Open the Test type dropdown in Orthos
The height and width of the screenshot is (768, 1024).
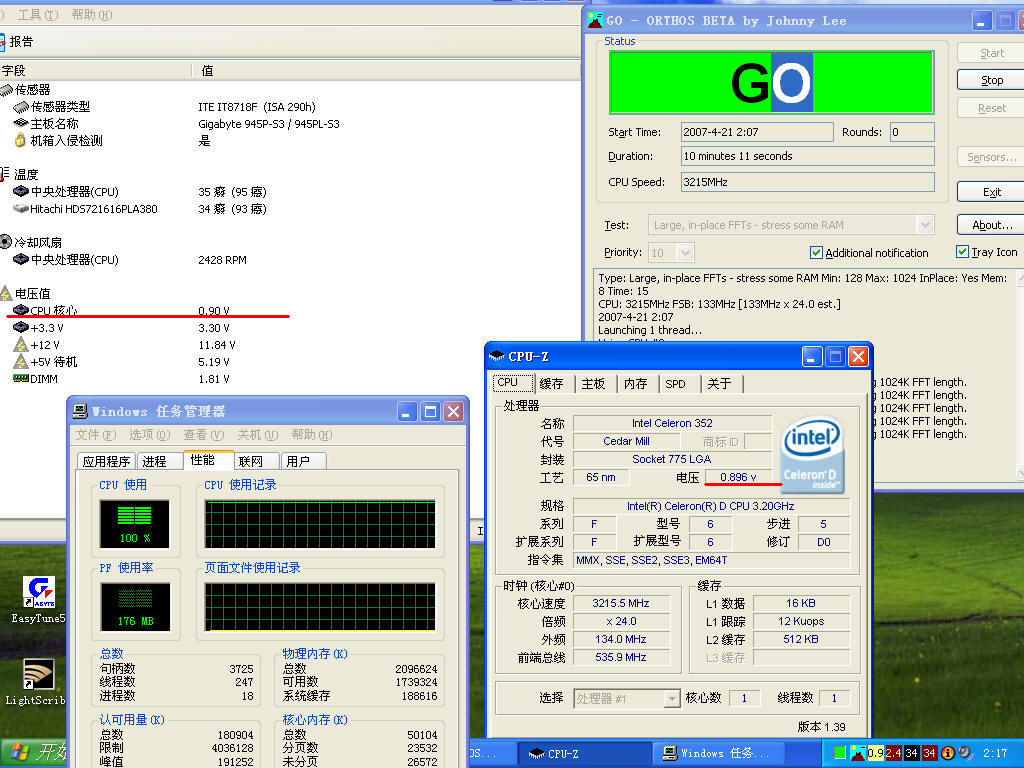coord(924,225)
